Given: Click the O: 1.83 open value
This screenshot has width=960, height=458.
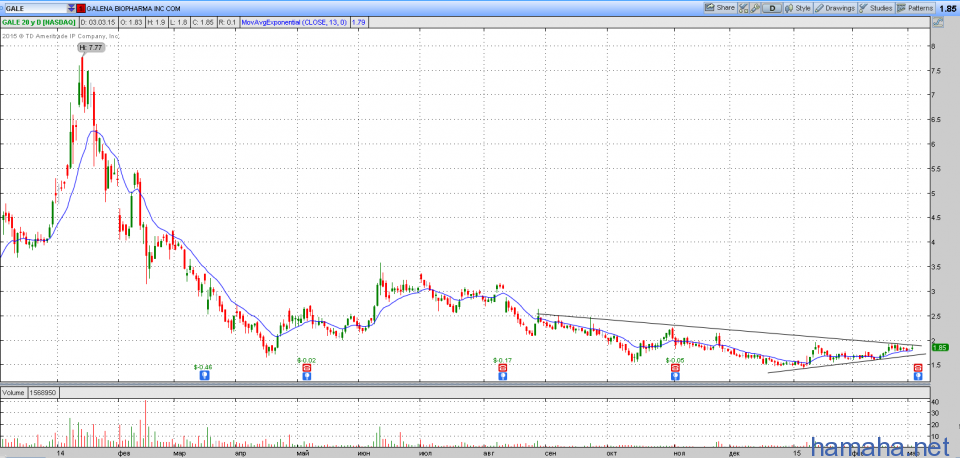Looking at the screenshot, I should pyautogui.click(x=131, y=22).
